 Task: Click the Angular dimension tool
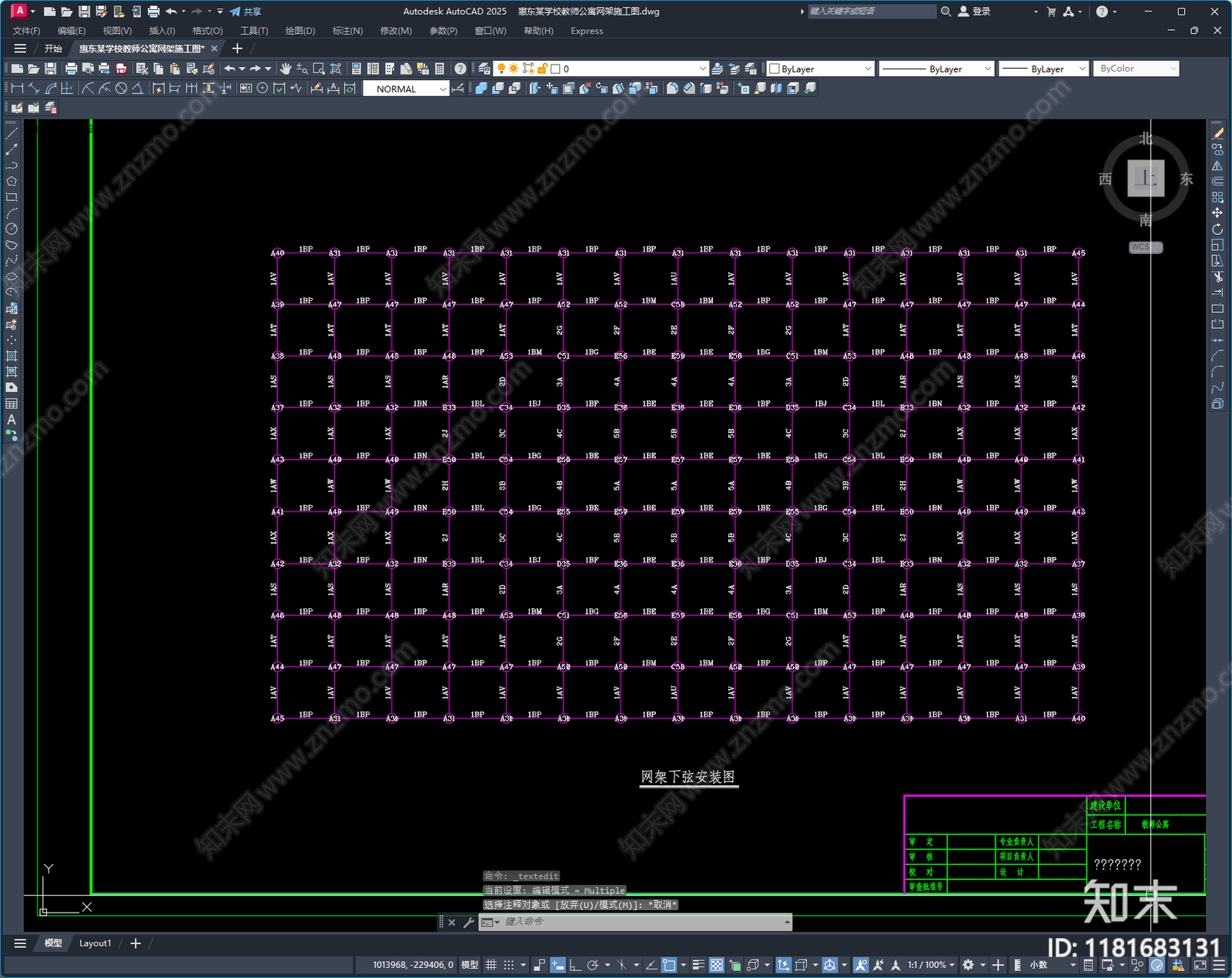point(137,89)
